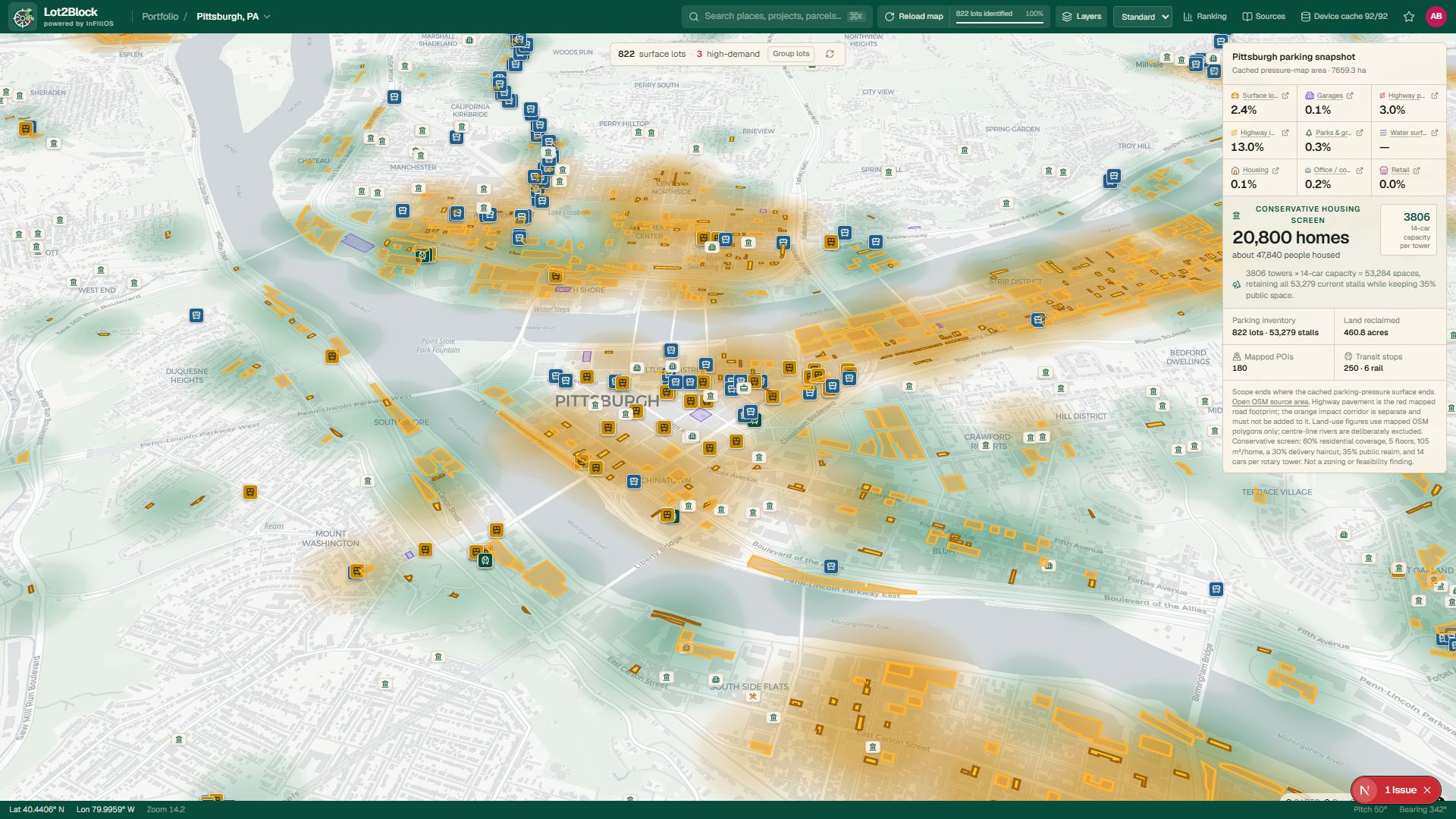Open external link for Water surface stat
Image resolution: width=1456 pixels, height=819 pixels.
[1434, 133]
